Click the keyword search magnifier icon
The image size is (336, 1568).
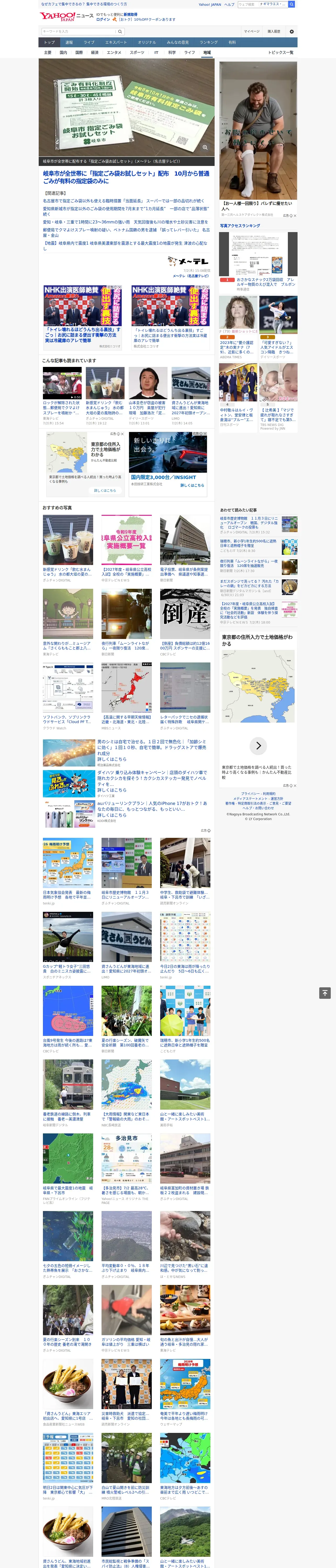click(x=120, y=32)
